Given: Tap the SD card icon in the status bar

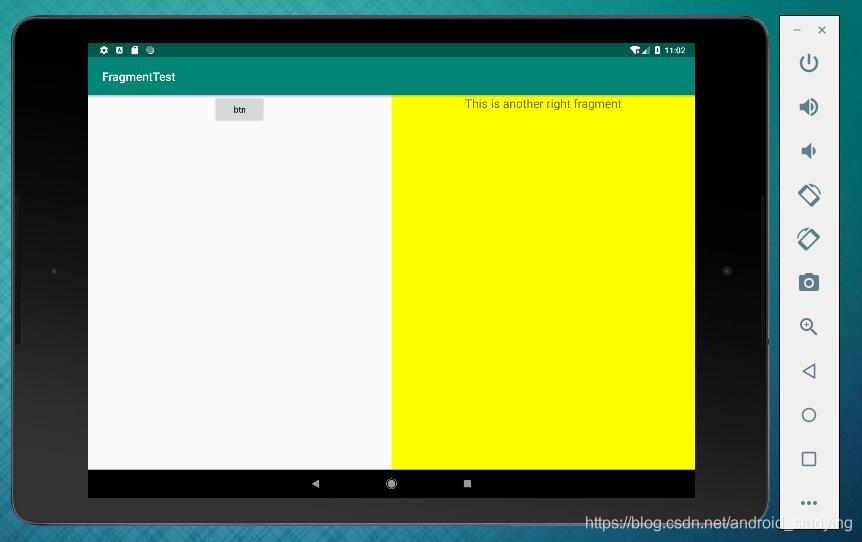Looking at the screenshot, I should (x=135, y=50).
